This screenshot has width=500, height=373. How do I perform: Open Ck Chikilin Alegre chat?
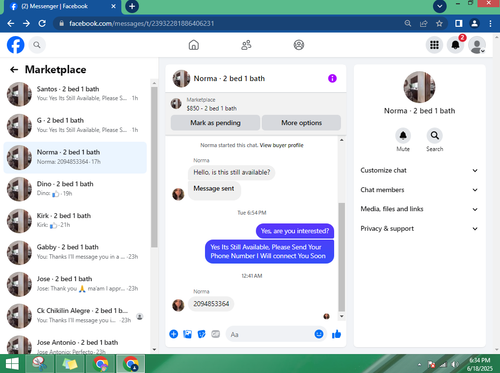point(75,315)
